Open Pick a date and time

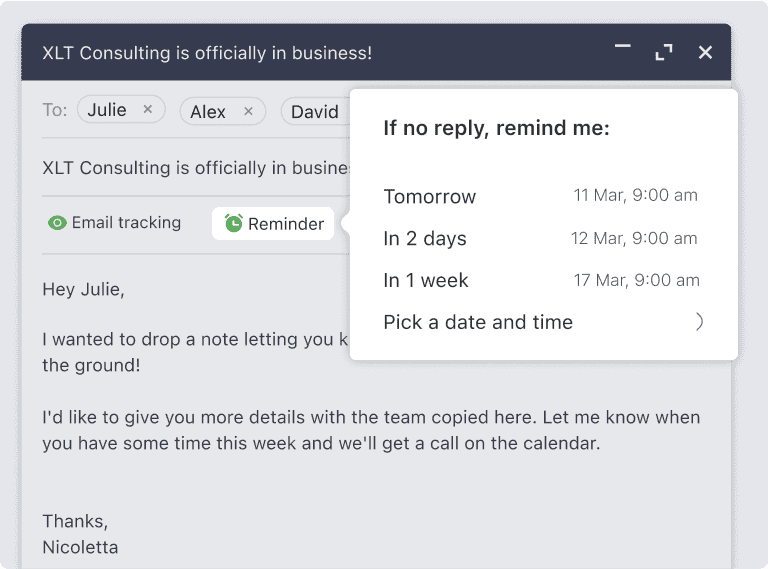(x=544, y=322)
